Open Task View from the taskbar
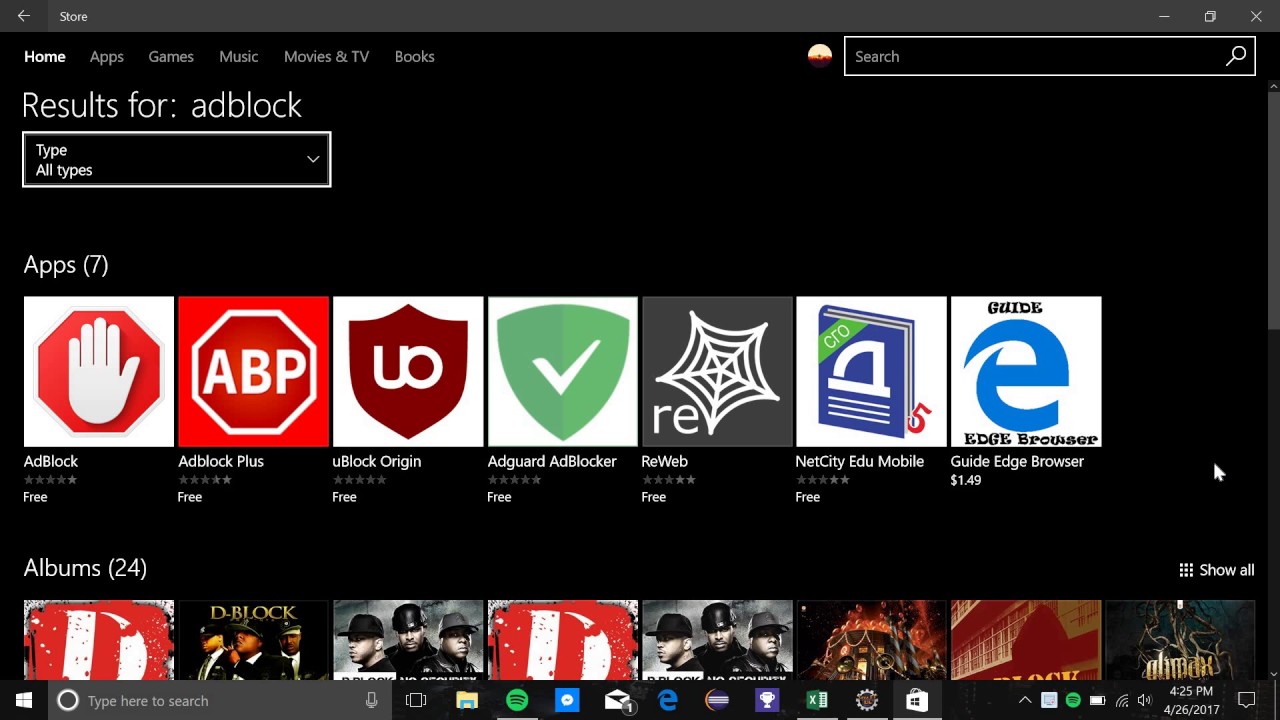Image resolution: width=1280 pixels, height=720 pixels. [x=416, y=700]
